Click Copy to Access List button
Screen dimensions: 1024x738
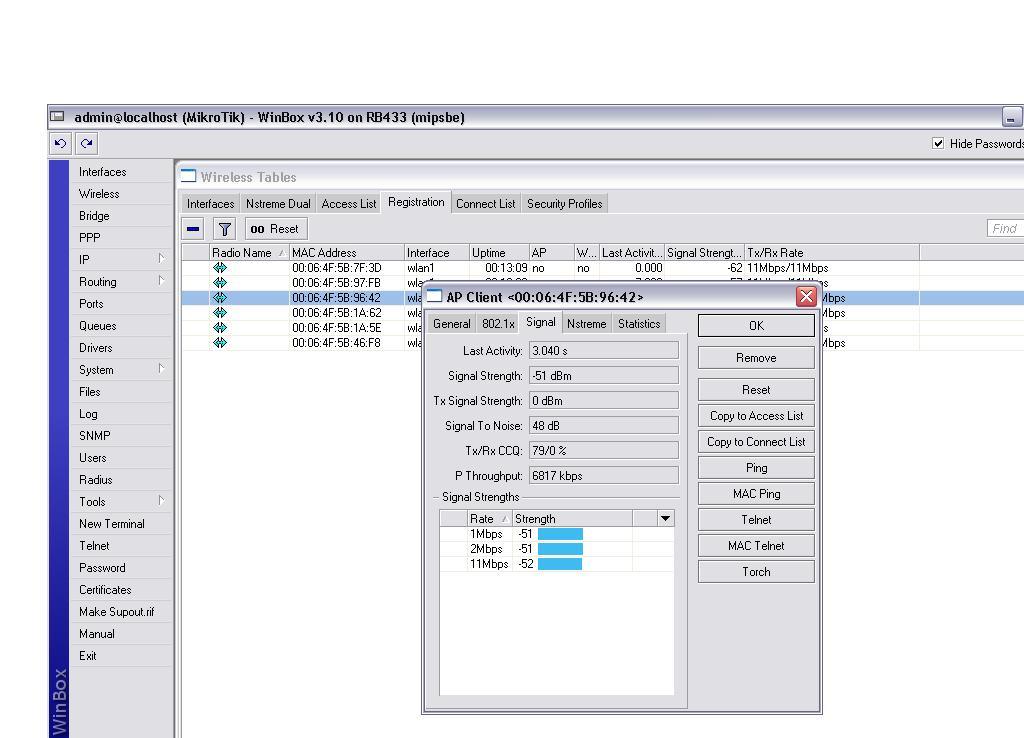click(x=756, y=416)
